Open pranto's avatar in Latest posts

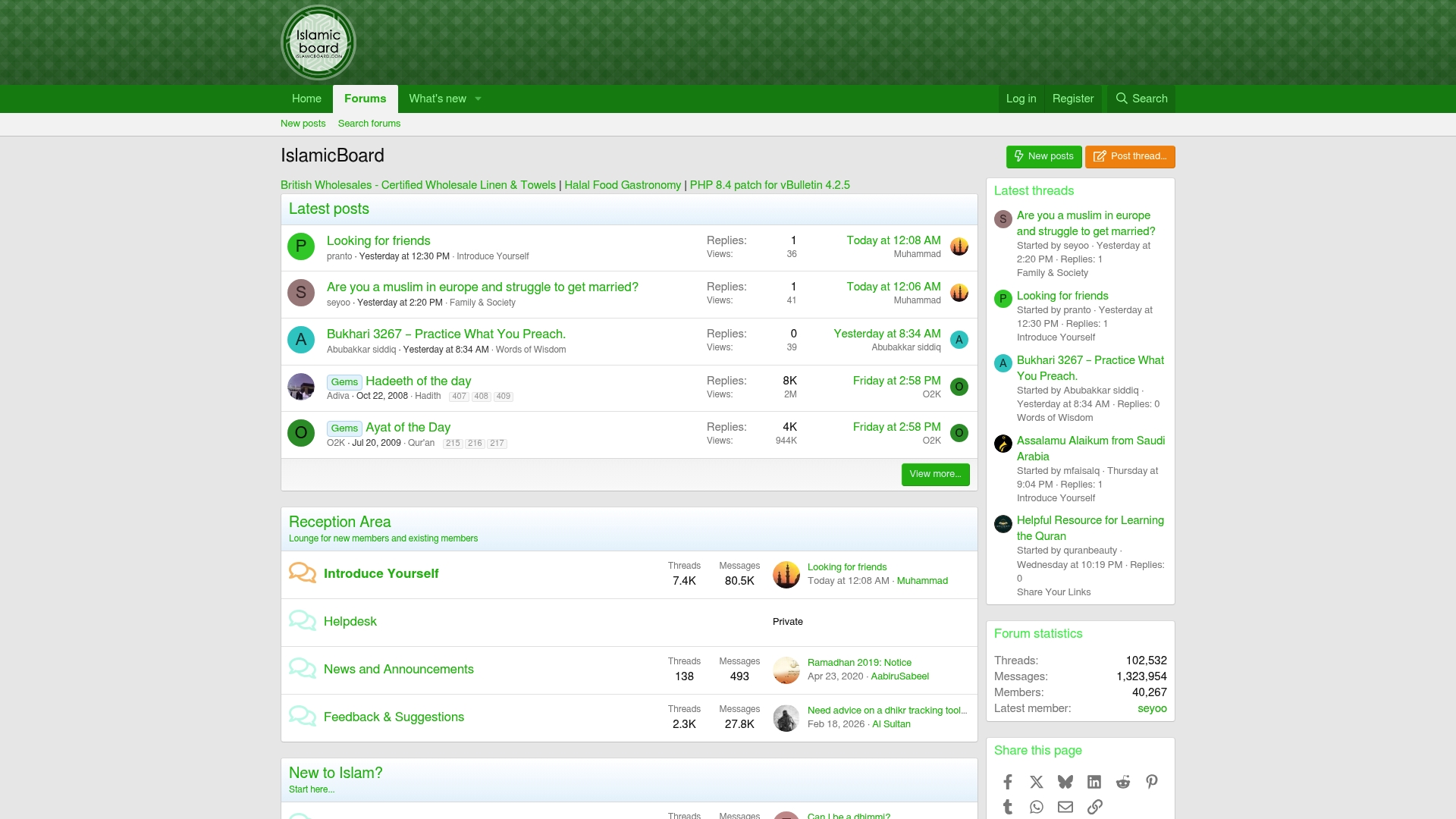(x=301, y=246)
